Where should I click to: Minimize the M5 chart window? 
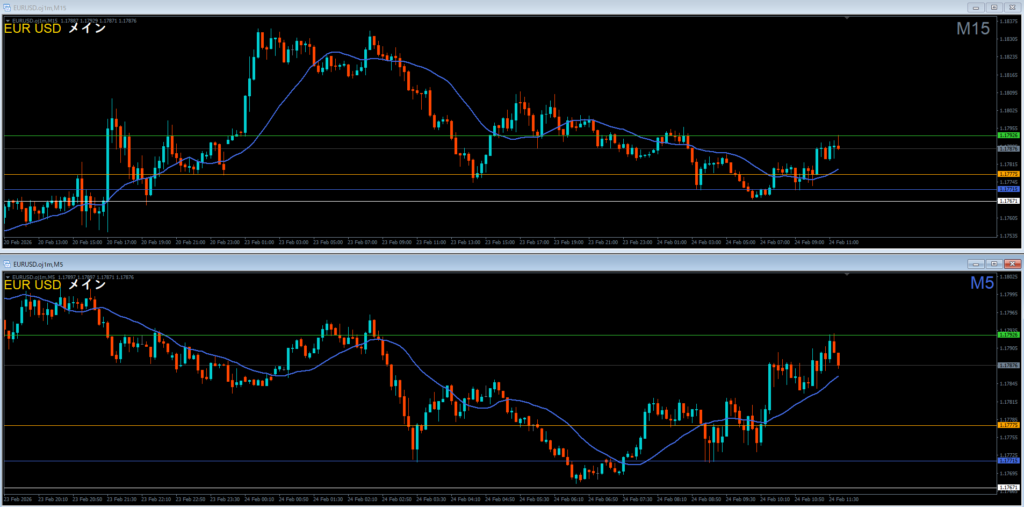coord(977,263)
